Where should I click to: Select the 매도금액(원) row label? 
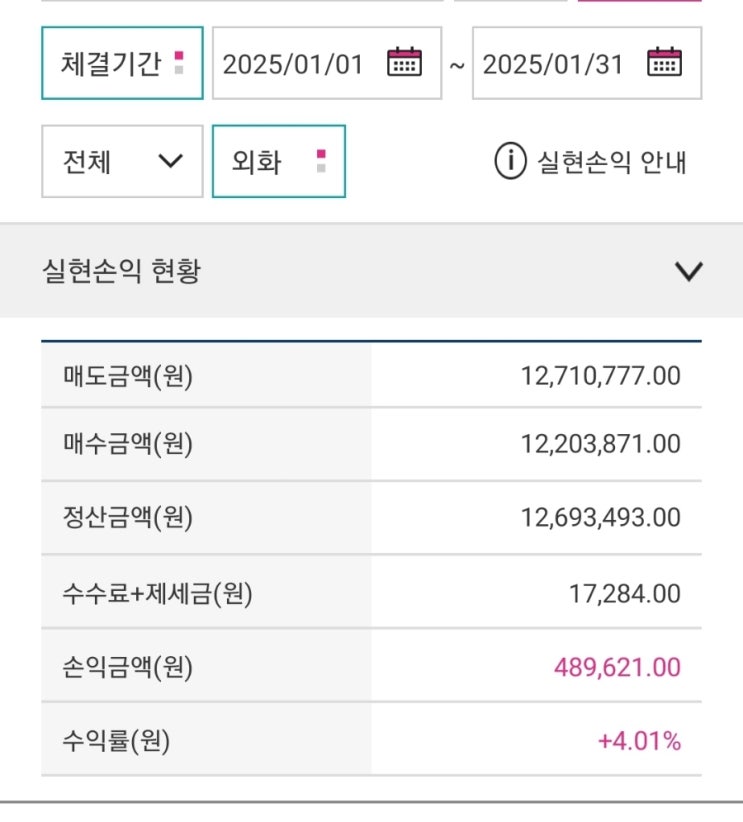point(127,377)
